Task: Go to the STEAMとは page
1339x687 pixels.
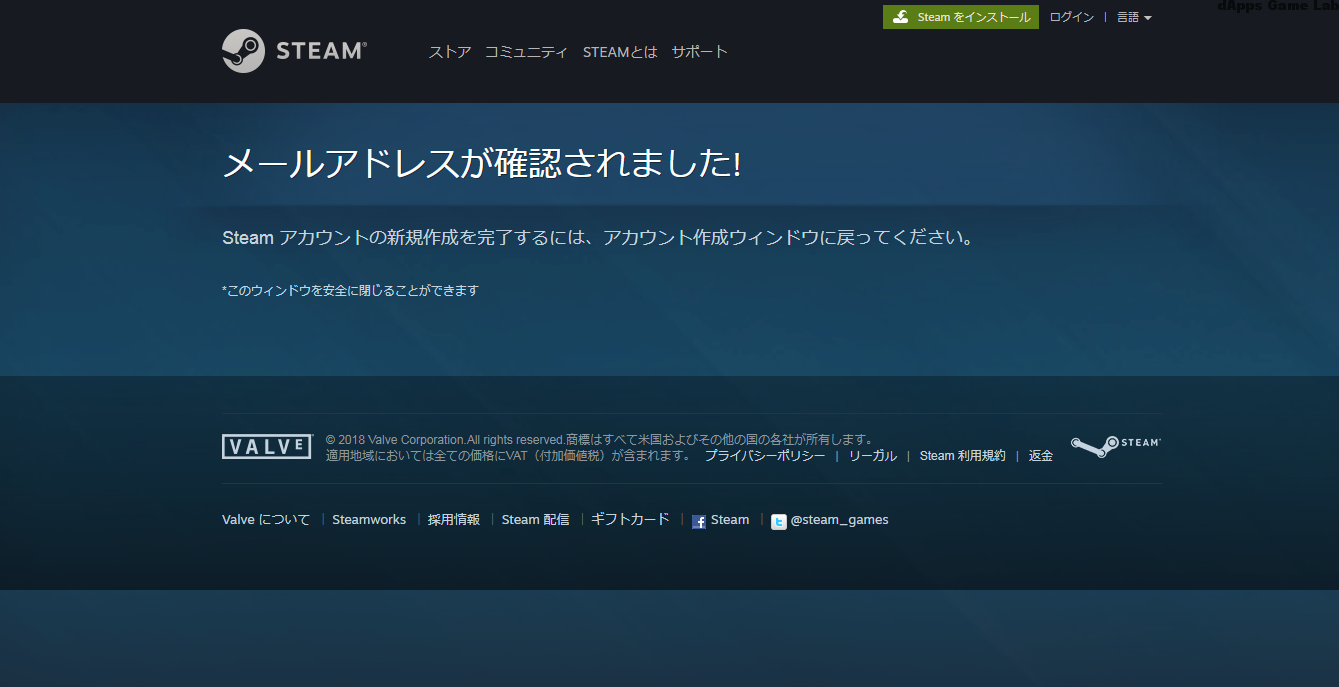Action: point(620,52)
